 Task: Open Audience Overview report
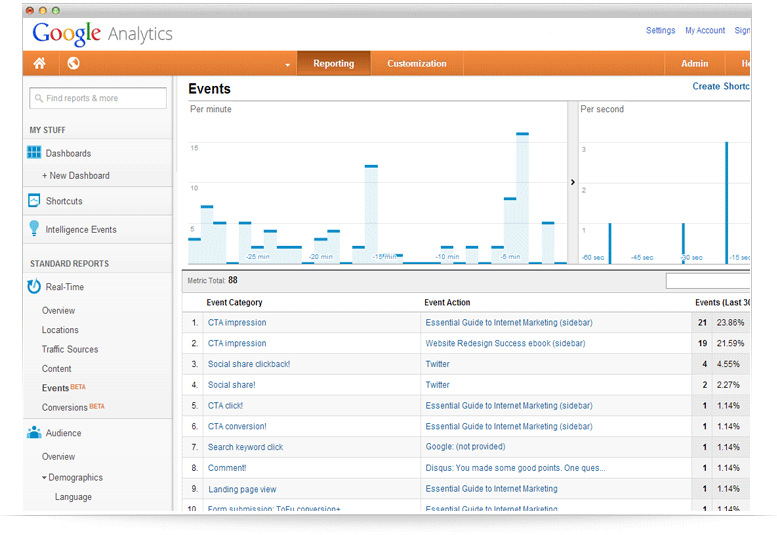point(58,457)
